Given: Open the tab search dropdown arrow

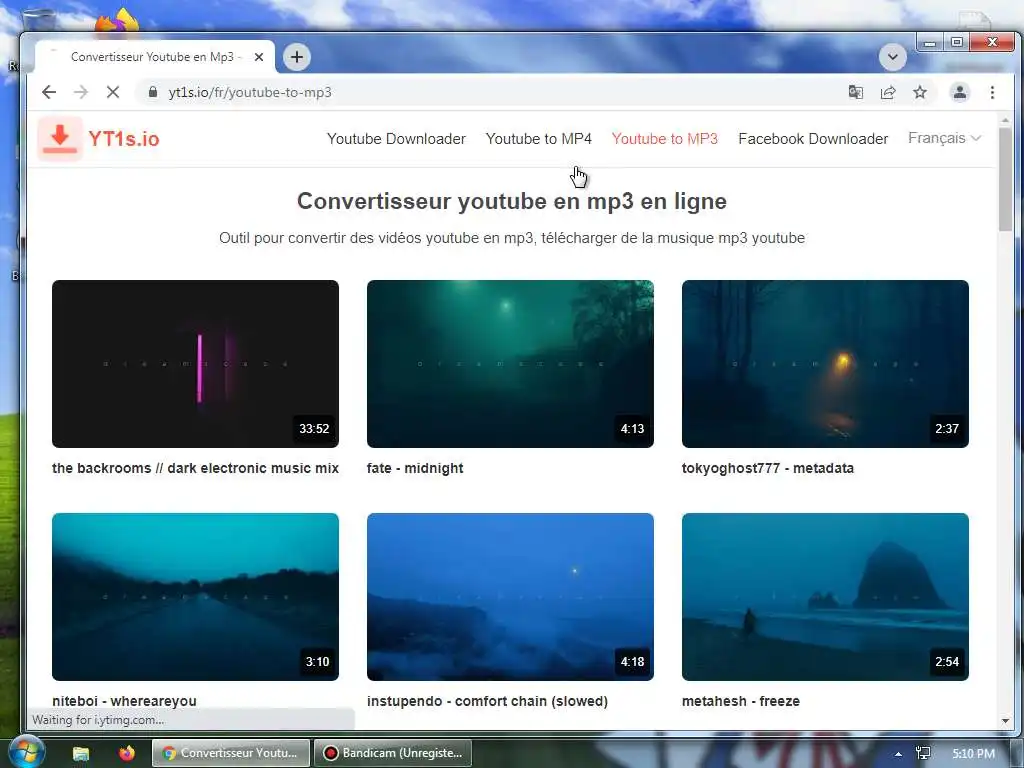Looking at the screenshot, I should [893, 57].
